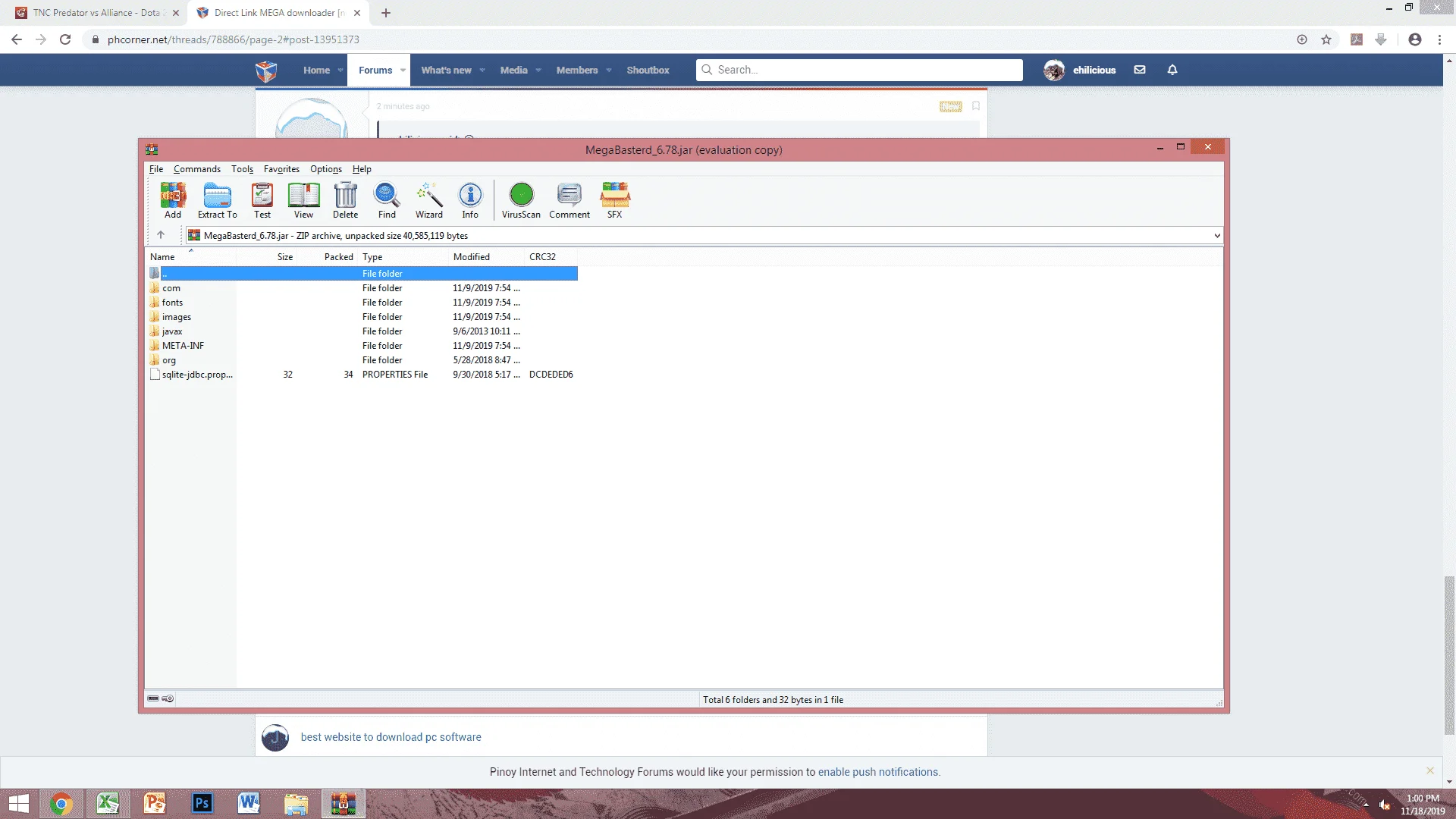Expand the What's new menu arrow
This screenshot has height=819, width=1456.
[482, 70]
